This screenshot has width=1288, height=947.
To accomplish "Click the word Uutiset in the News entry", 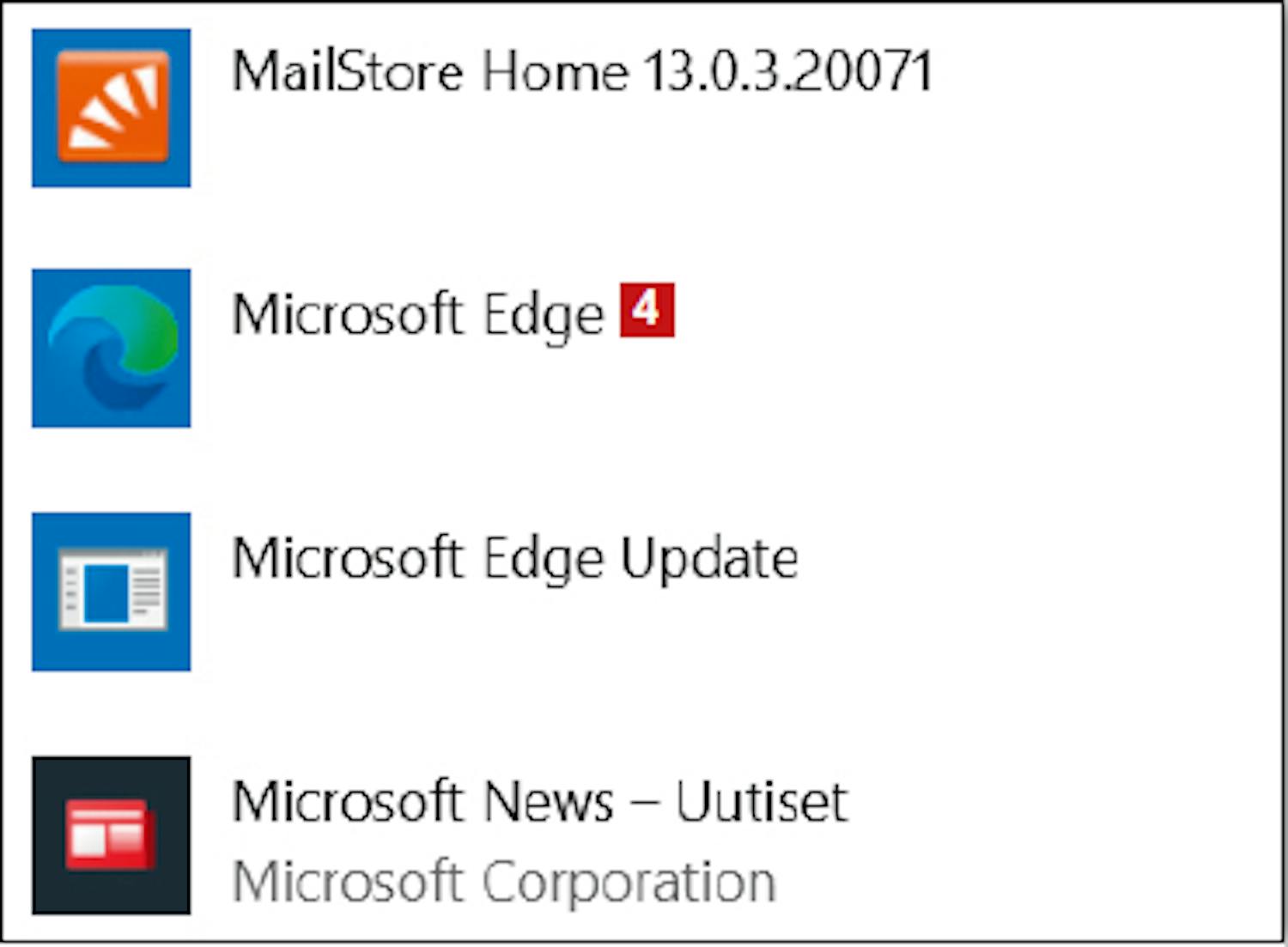I will click(762, 802).
